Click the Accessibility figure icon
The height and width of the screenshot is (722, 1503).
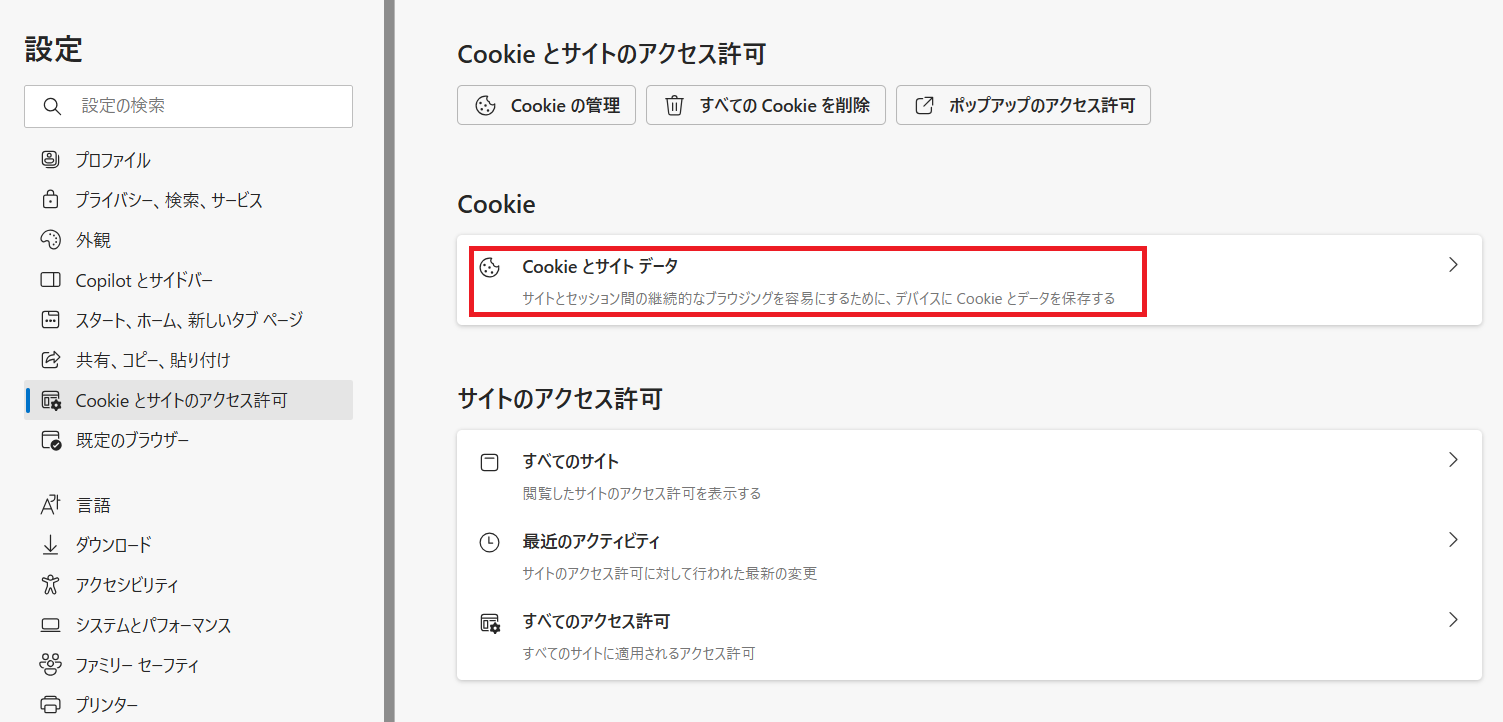(50, 585)
